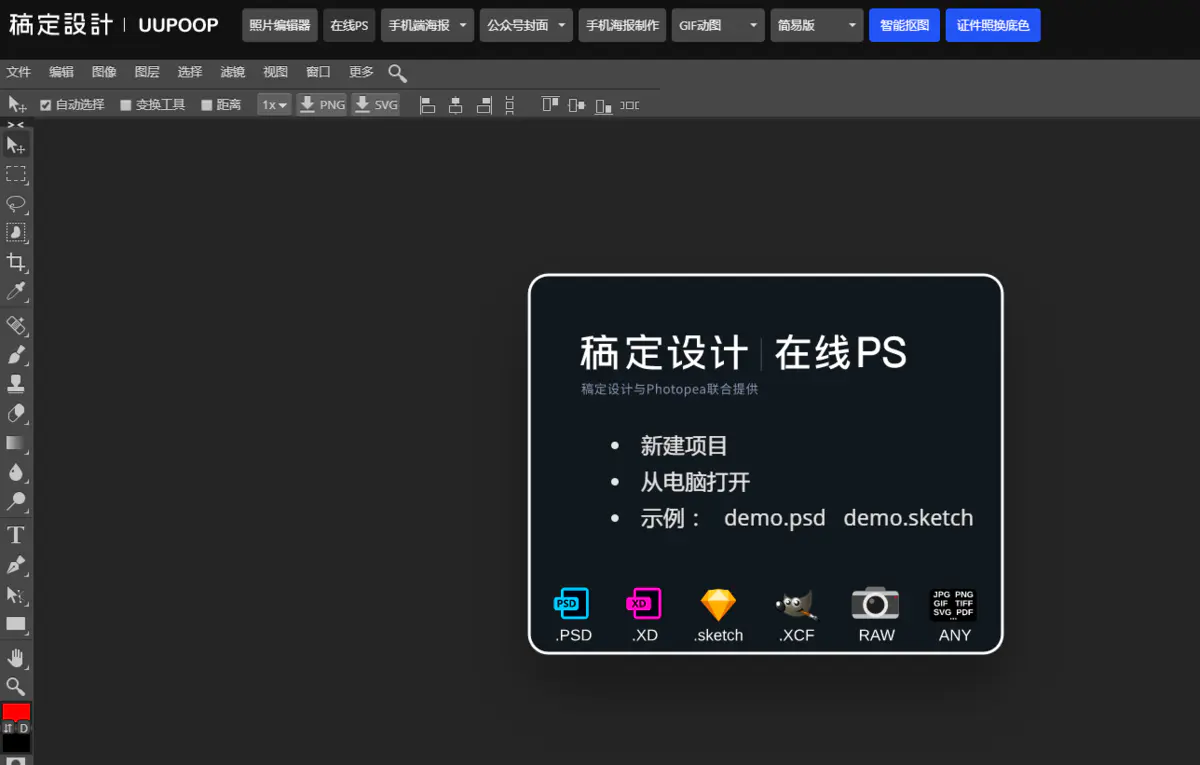Align right edges icon in options bar
The width and height of the screenshot is (1200, 765).
point(484,105)
